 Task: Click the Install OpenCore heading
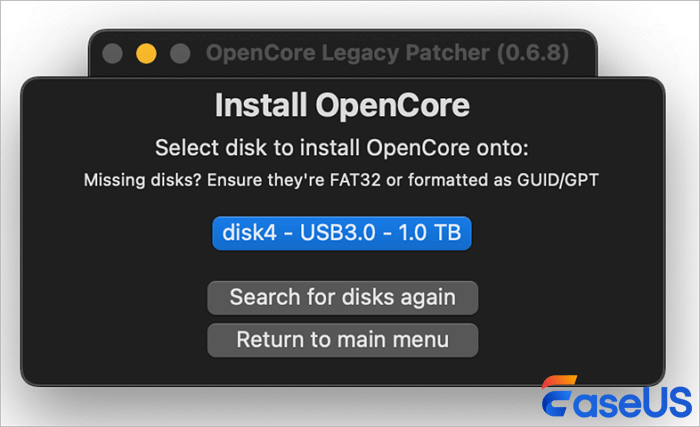pyautogui.click(x=342, y=105)
